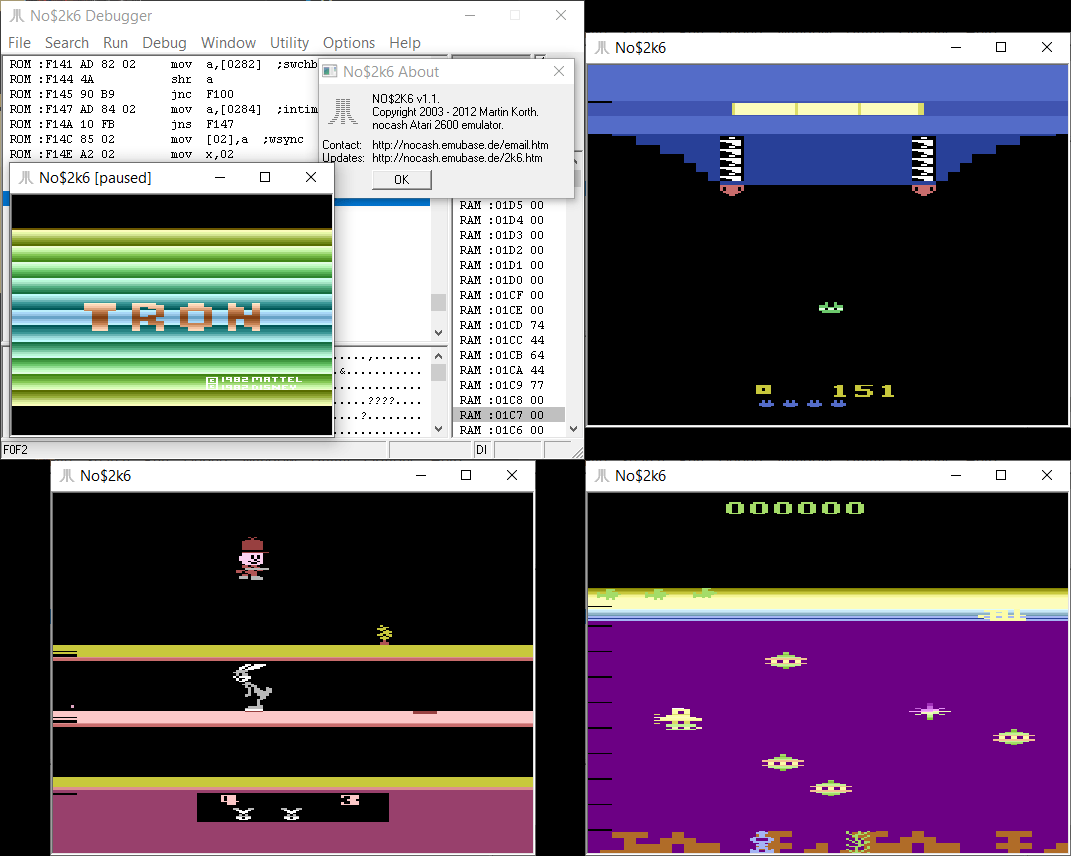
Task: Close the bottom-right game window
Action: click(1046, 475)
